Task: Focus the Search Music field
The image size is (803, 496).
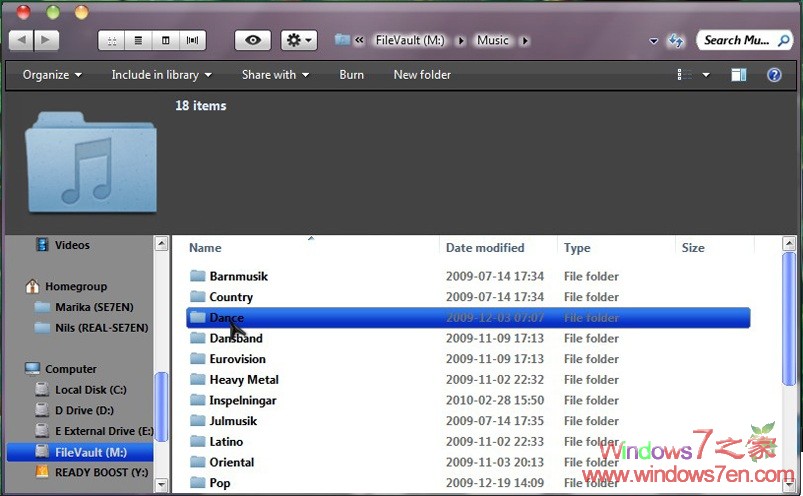Action: pos(736,40)
